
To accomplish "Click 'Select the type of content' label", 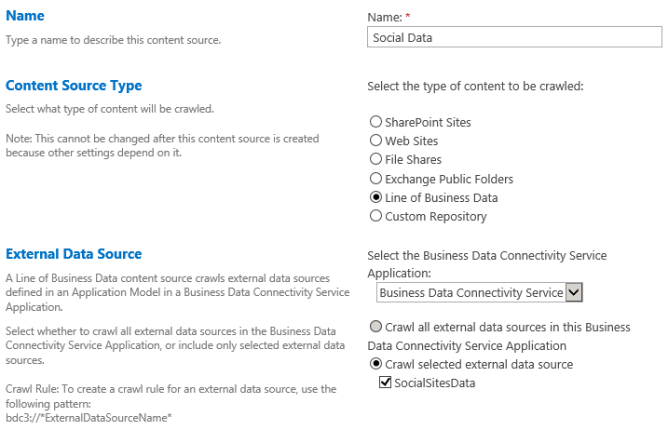I will click(475, 86).
